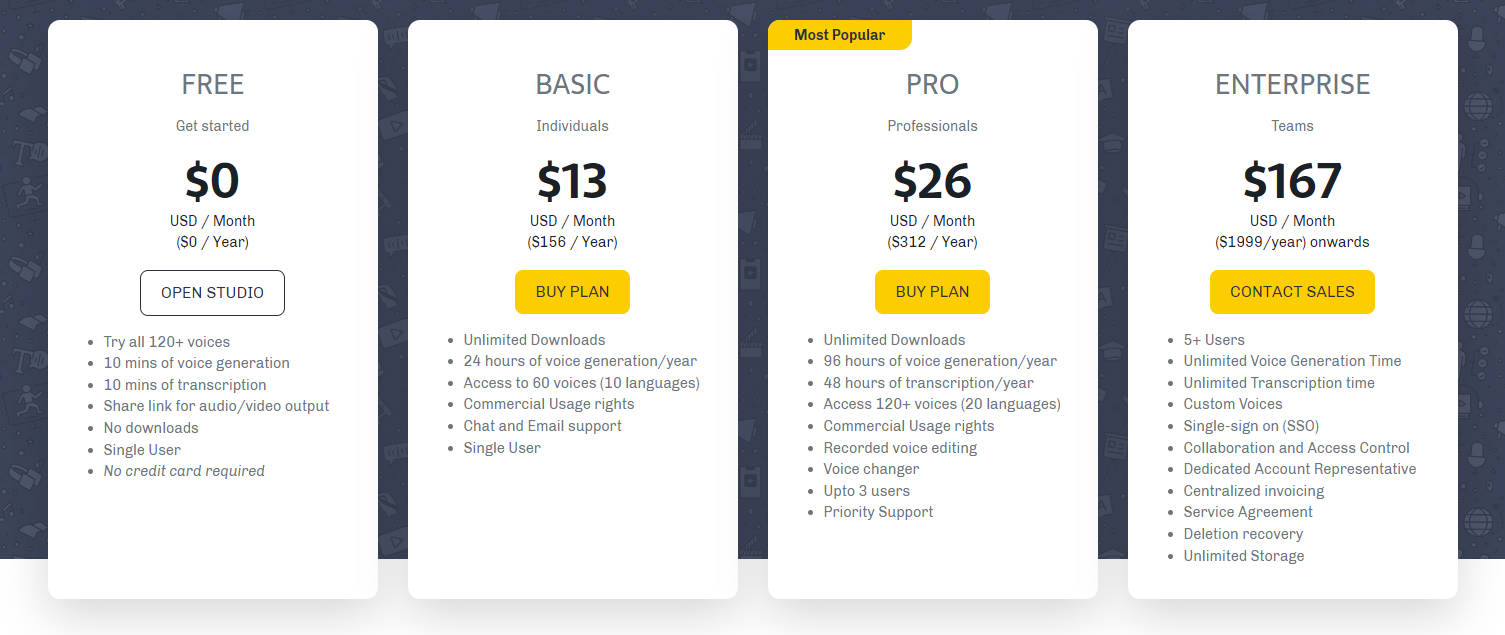Click "Access to 60 voices" feature

pyautogui.click(x=582, y=383)
